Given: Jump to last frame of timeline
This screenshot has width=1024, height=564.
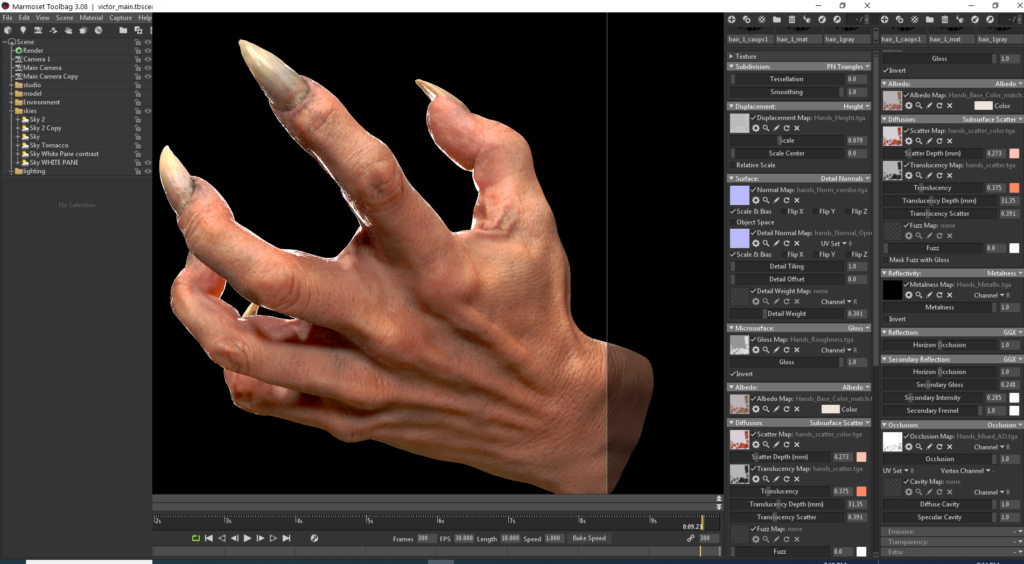Looking at the screenshot, I should click(286, 538).
